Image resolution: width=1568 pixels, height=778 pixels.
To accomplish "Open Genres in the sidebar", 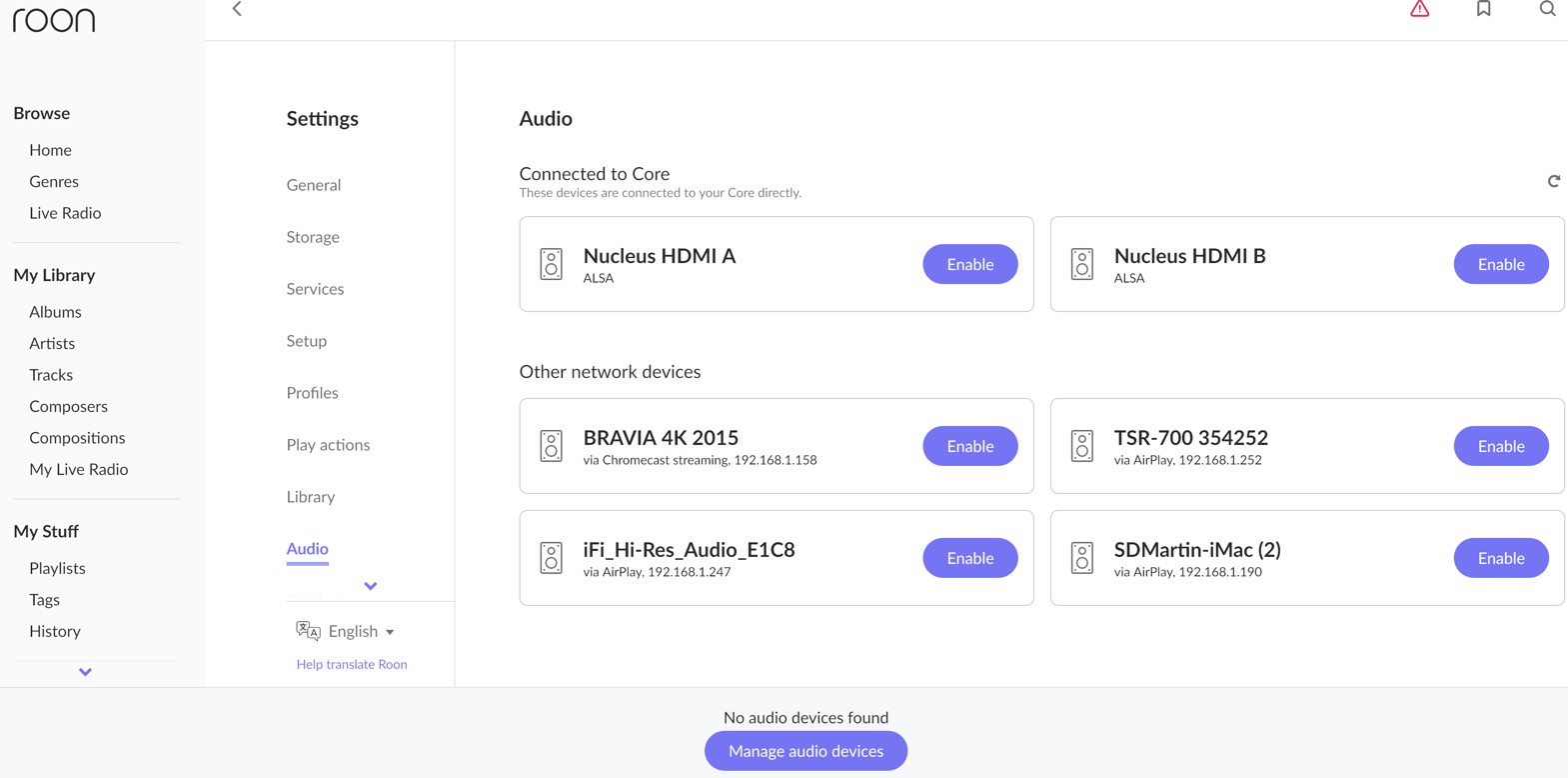I will [x=54, y=181].
